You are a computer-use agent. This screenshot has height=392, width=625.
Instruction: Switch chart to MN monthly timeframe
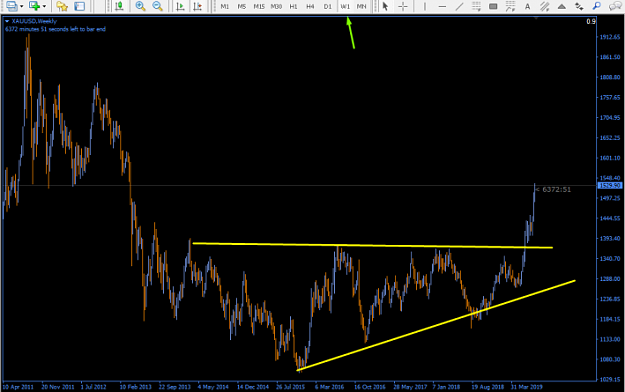click(x=362, y=6)
